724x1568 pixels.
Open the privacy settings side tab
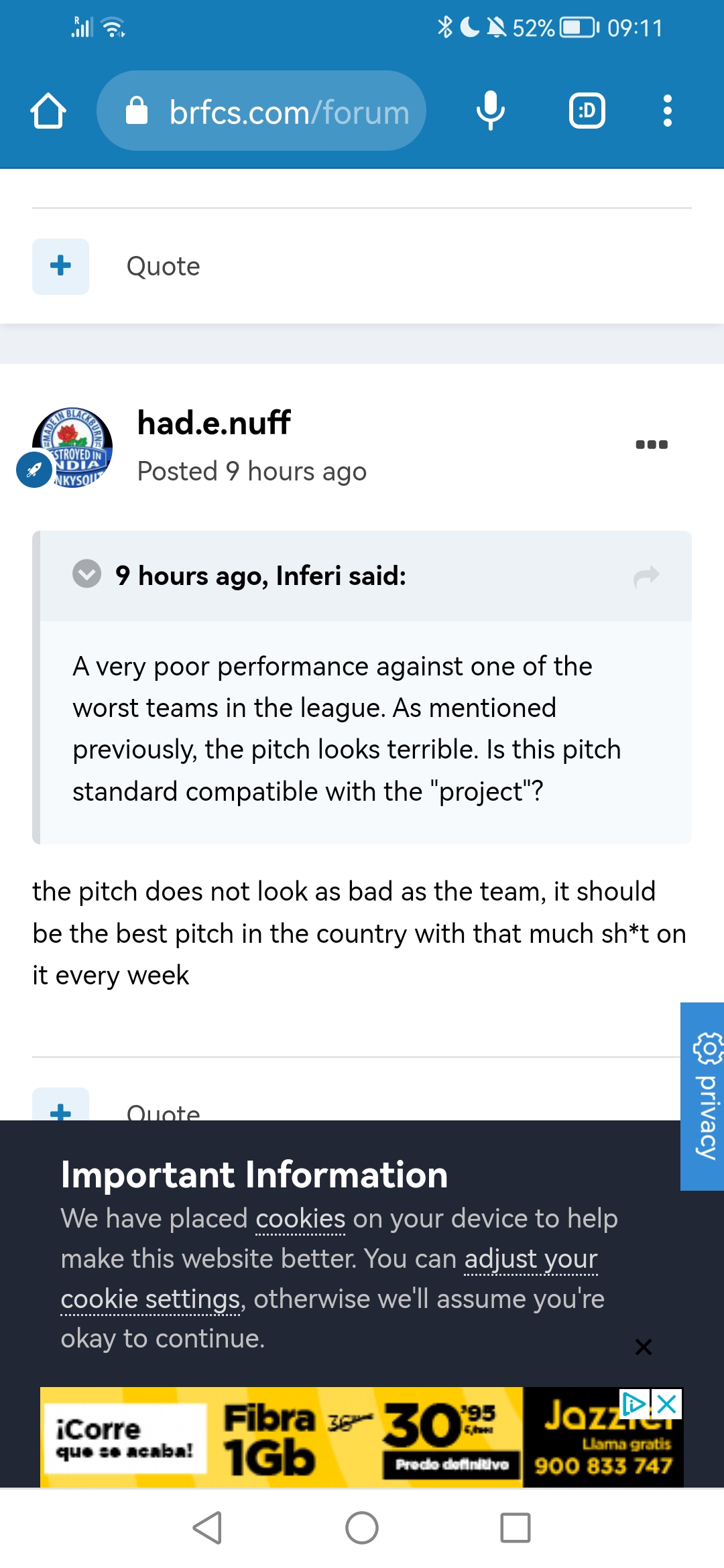[703, 1096]
